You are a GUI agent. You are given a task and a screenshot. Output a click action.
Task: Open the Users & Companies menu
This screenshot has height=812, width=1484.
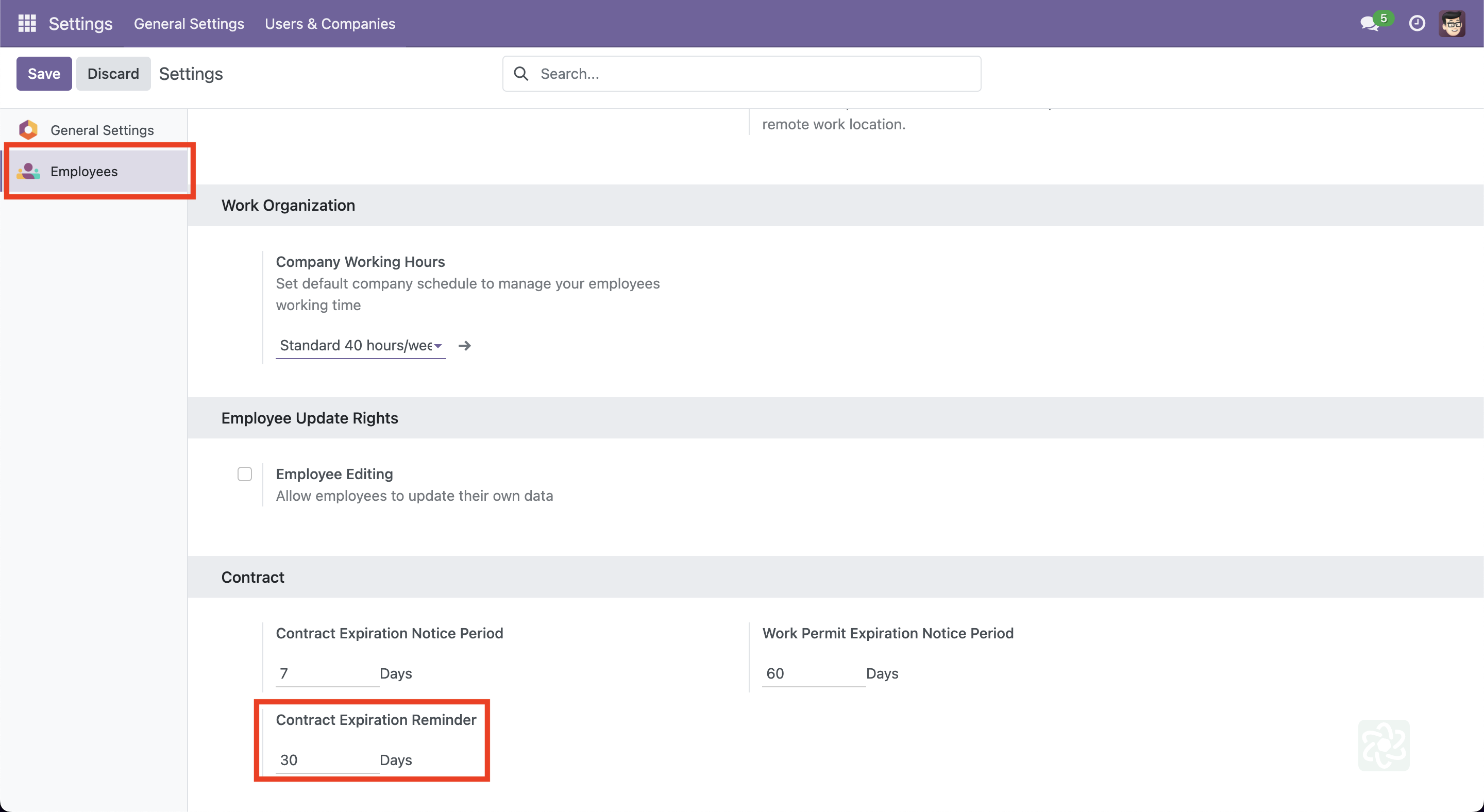pos(330,24)
